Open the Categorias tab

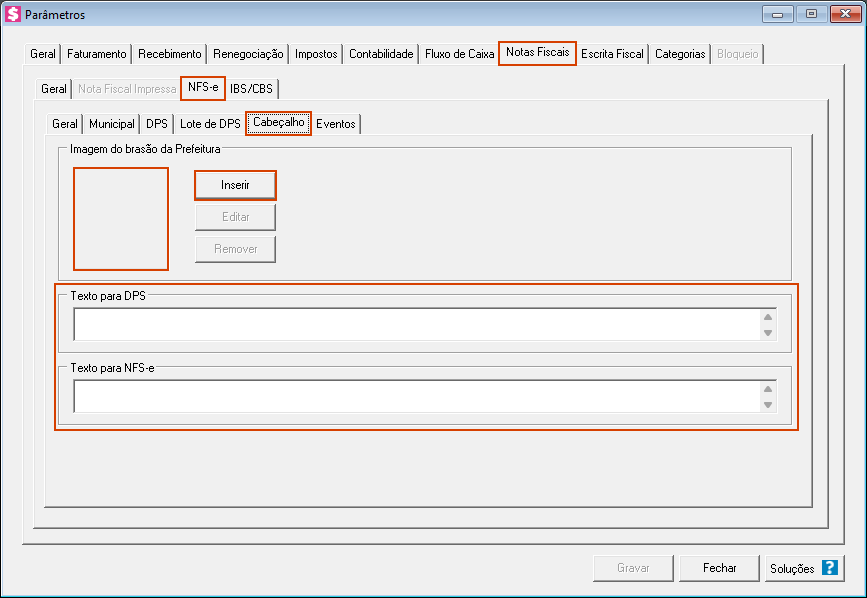tap(680, 54)
